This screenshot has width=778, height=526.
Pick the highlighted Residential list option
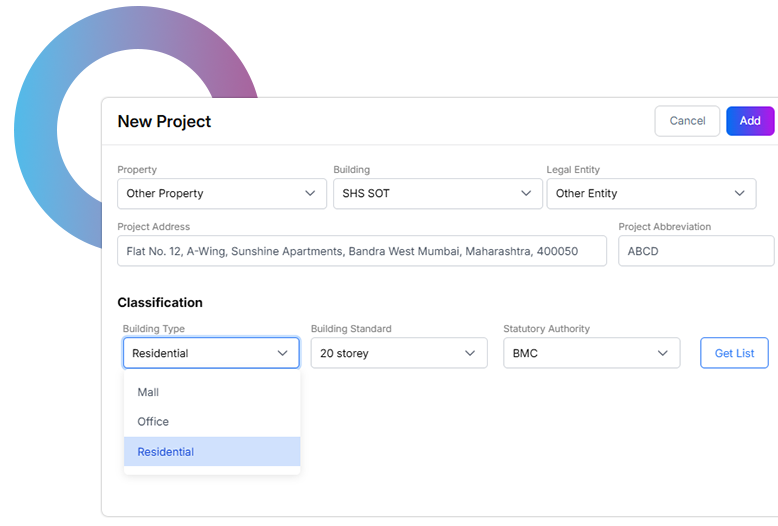[x=166, y=452]
